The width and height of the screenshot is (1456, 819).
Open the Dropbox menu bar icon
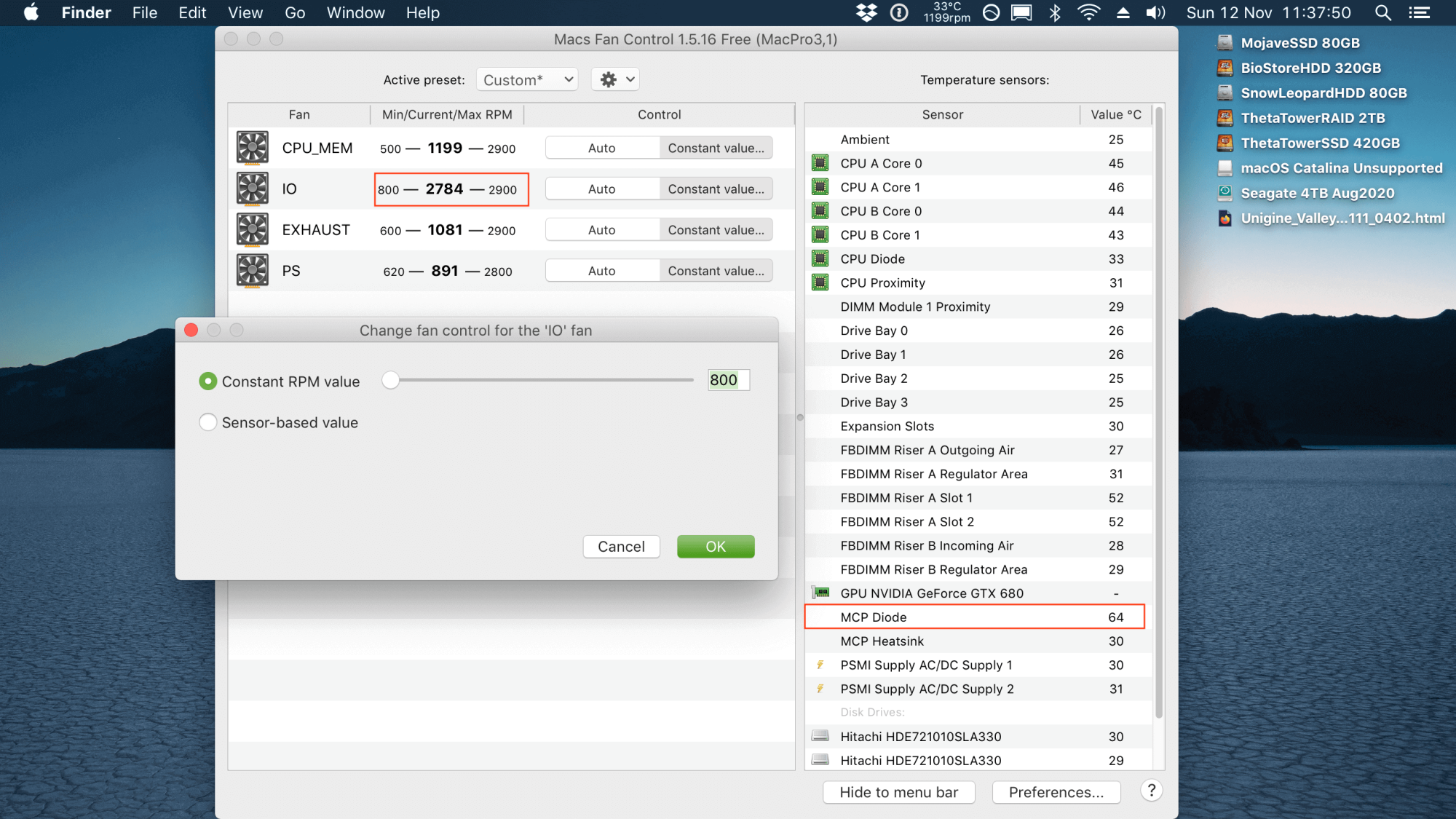[x=866, y=13]
